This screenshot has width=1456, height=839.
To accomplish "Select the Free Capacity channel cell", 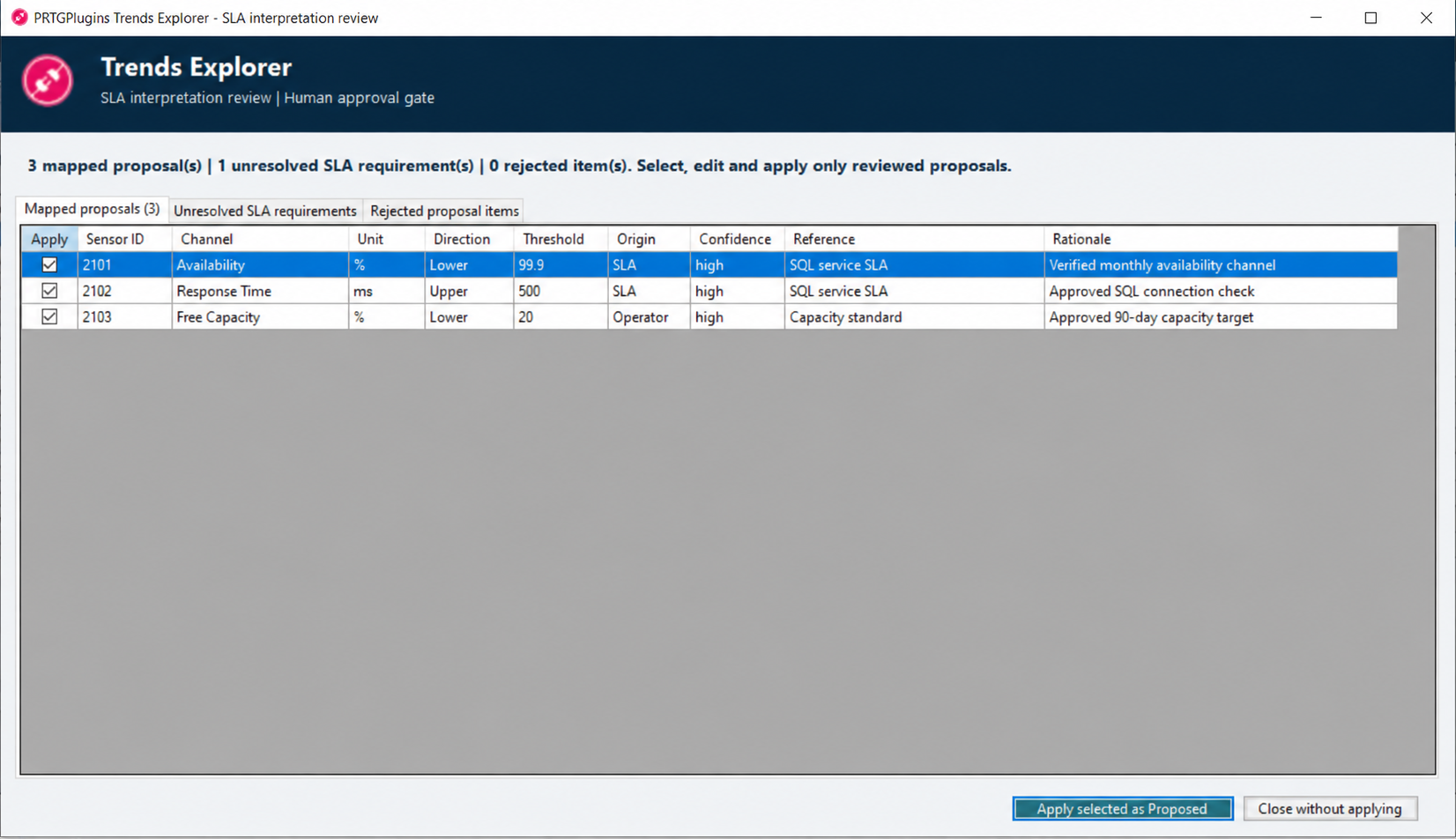I will coord(260,316).
